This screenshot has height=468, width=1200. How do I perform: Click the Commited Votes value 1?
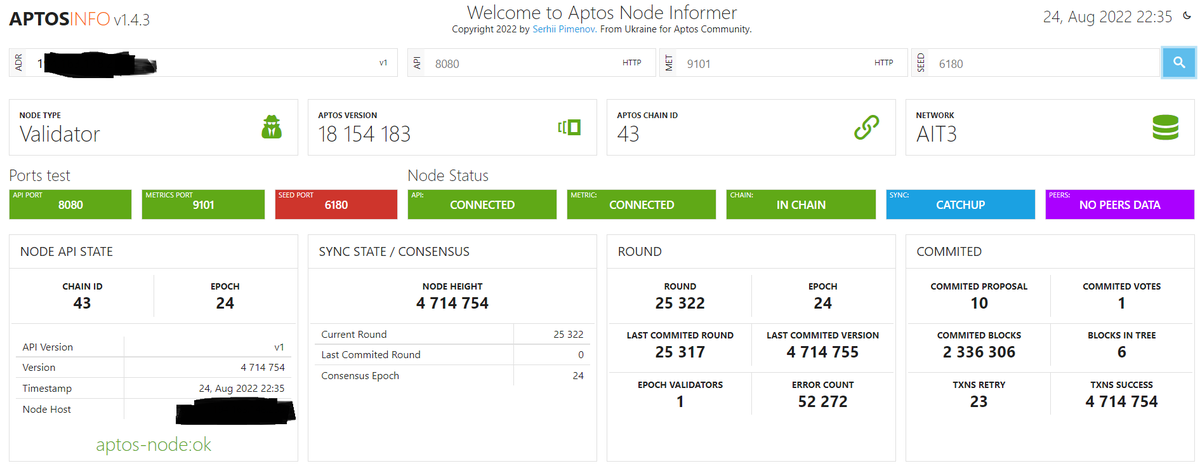[1122, 303]
